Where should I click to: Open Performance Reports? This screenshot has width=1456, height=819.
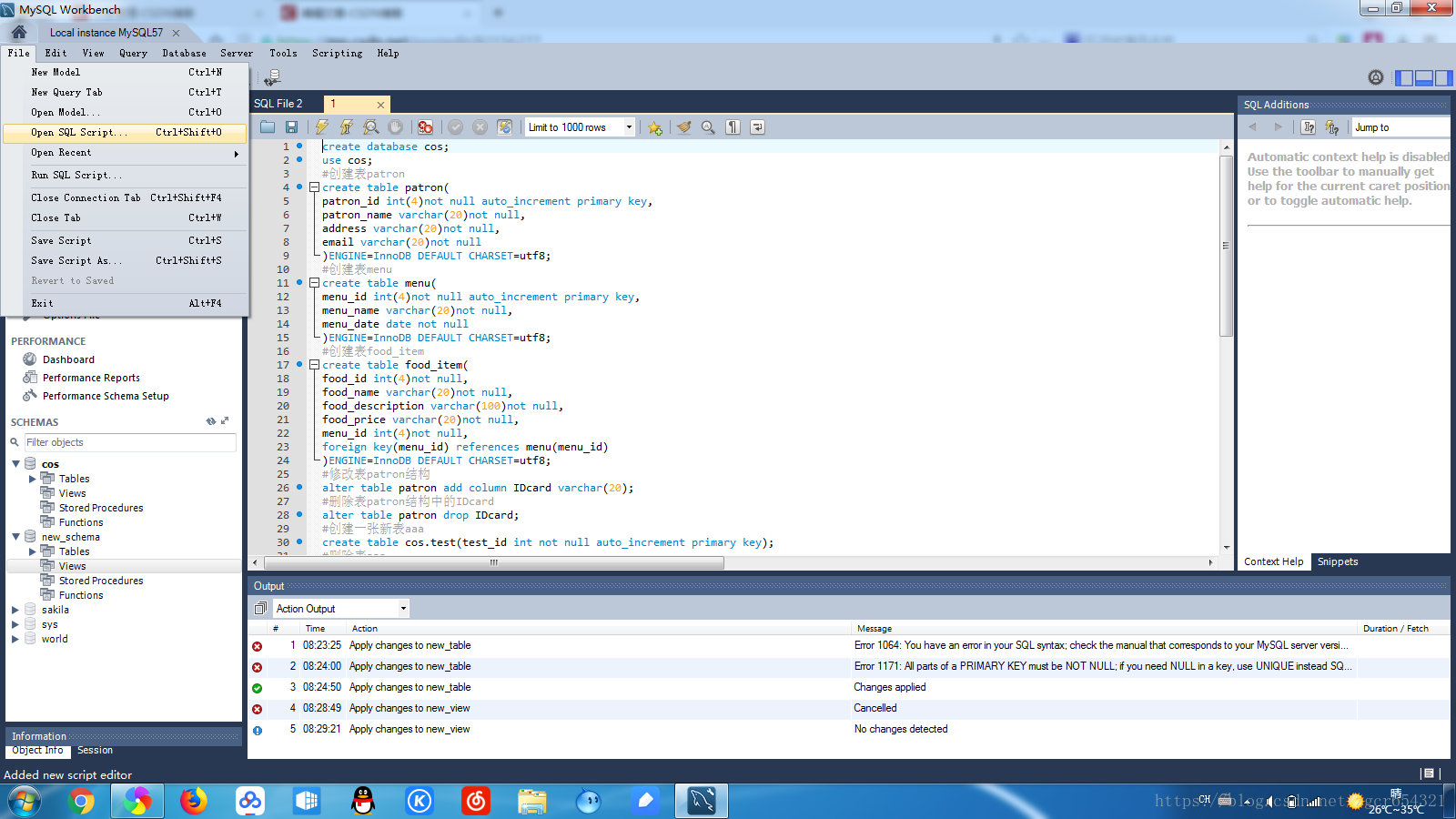[91, 378]
